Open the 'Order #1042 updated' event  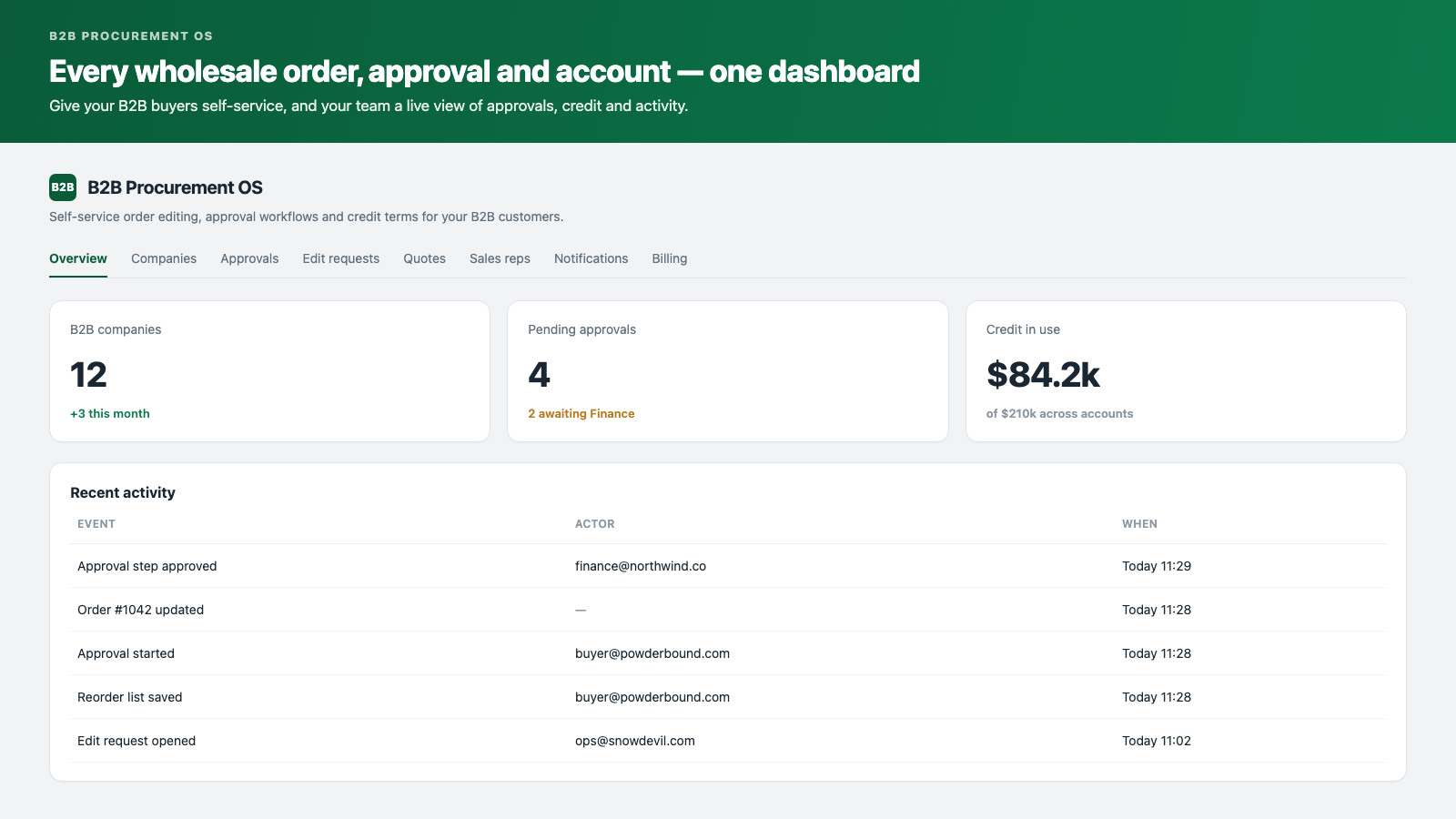click(141, 610)
